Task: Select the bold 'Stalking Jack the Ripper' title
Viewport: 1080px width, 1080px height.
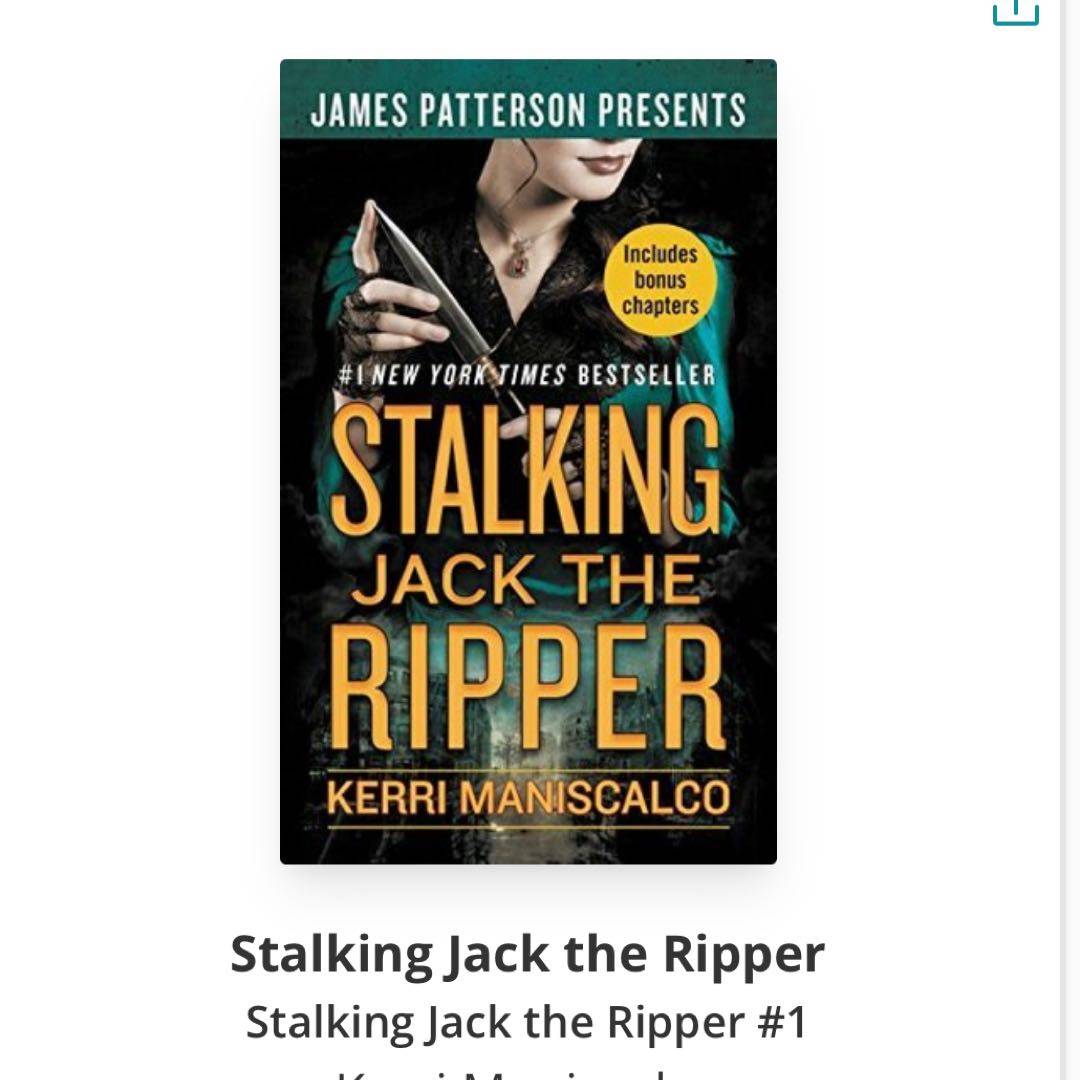Action: click(528, 954)
